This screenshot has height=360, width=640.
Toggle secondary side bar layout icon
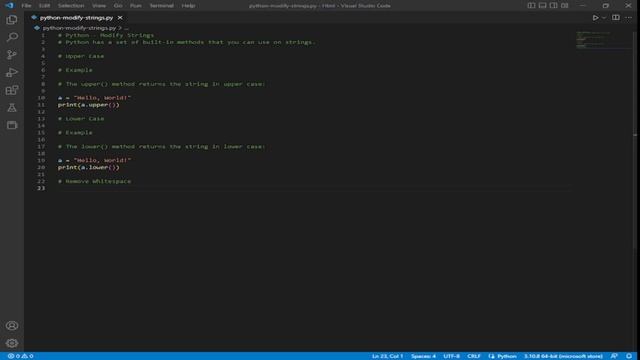pos(553,6)
